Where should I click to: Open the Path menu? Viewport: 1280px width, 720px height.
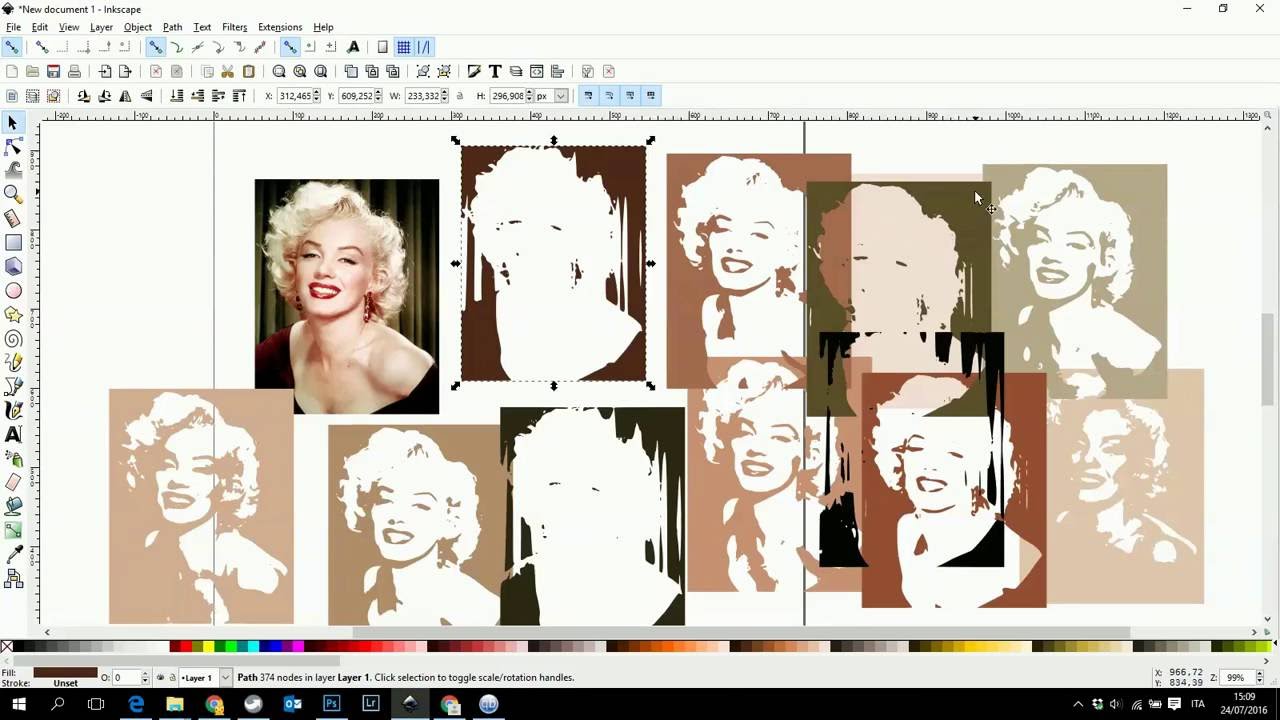pyautogui.click(x=172, y=27)
